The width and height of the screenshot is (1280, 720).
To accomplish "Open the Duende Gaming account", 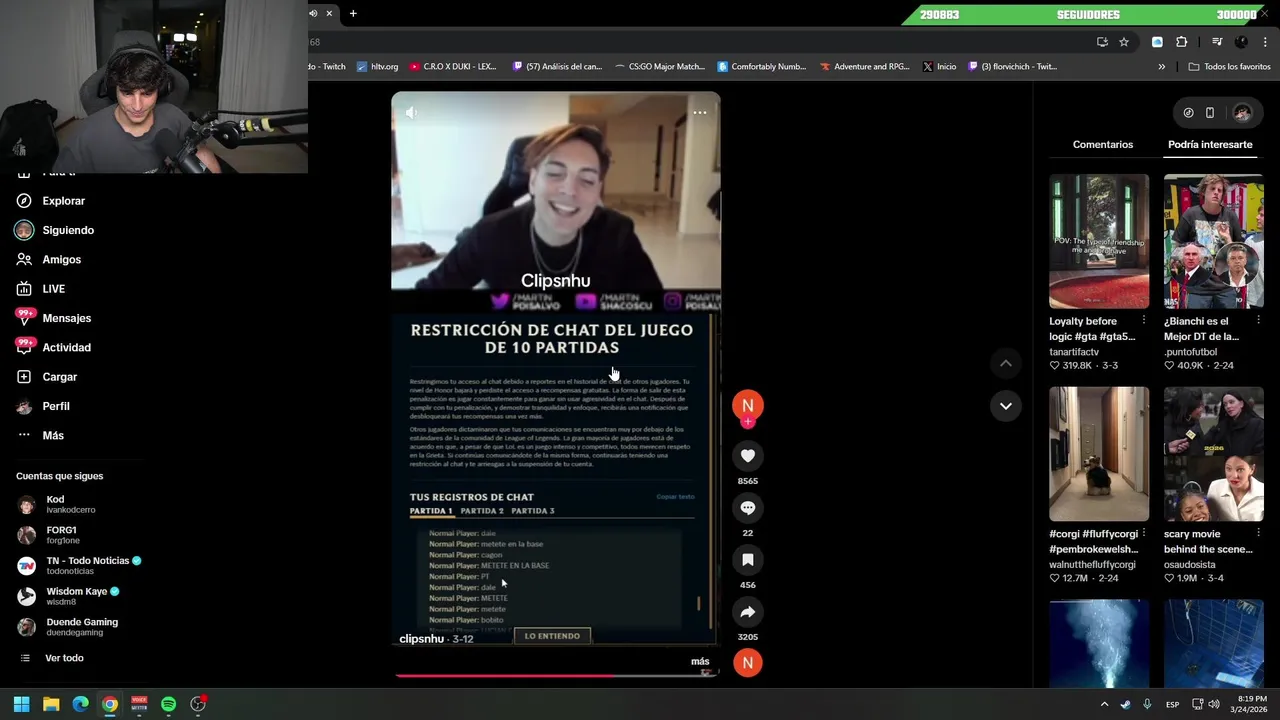I will tap(68, 627).
